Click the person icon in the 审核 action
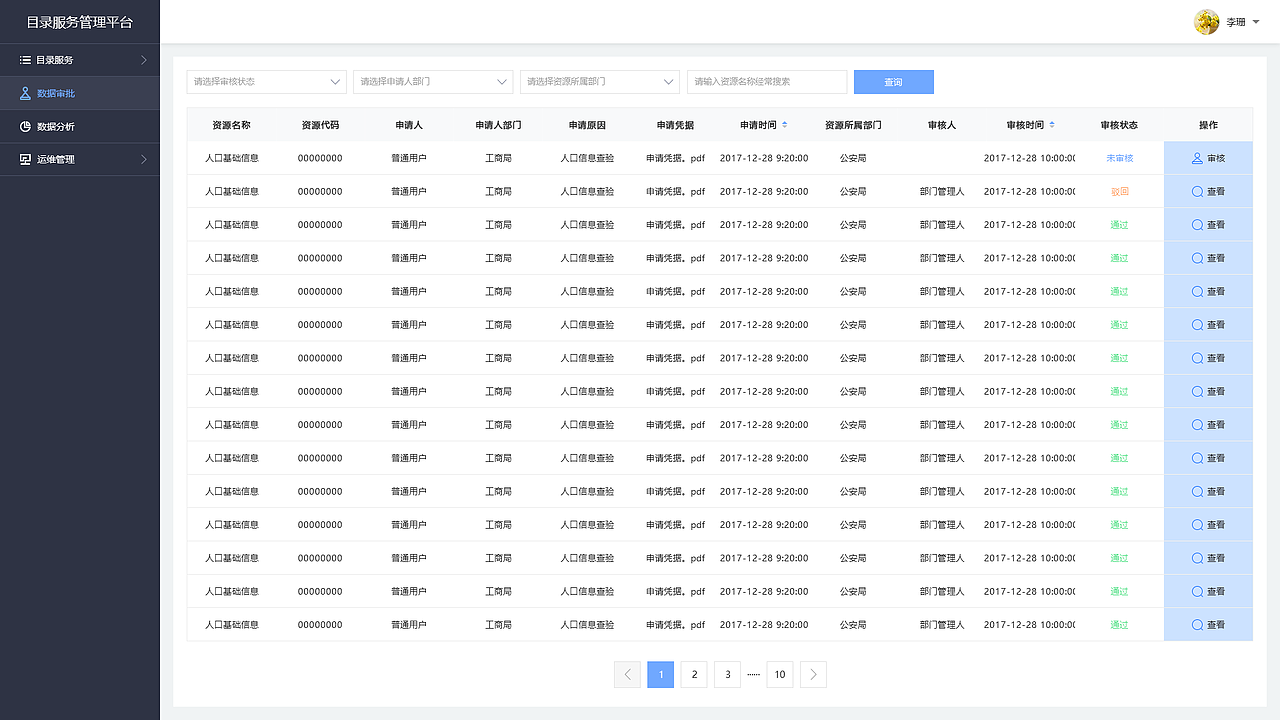1280x720 pixels. coord(1197,158)
